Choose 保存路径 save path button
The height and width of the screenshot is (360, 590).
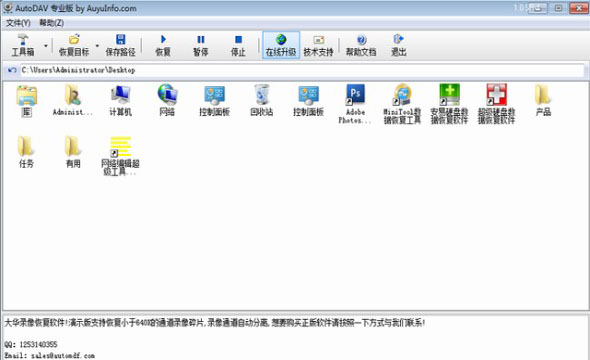point(120,45)
